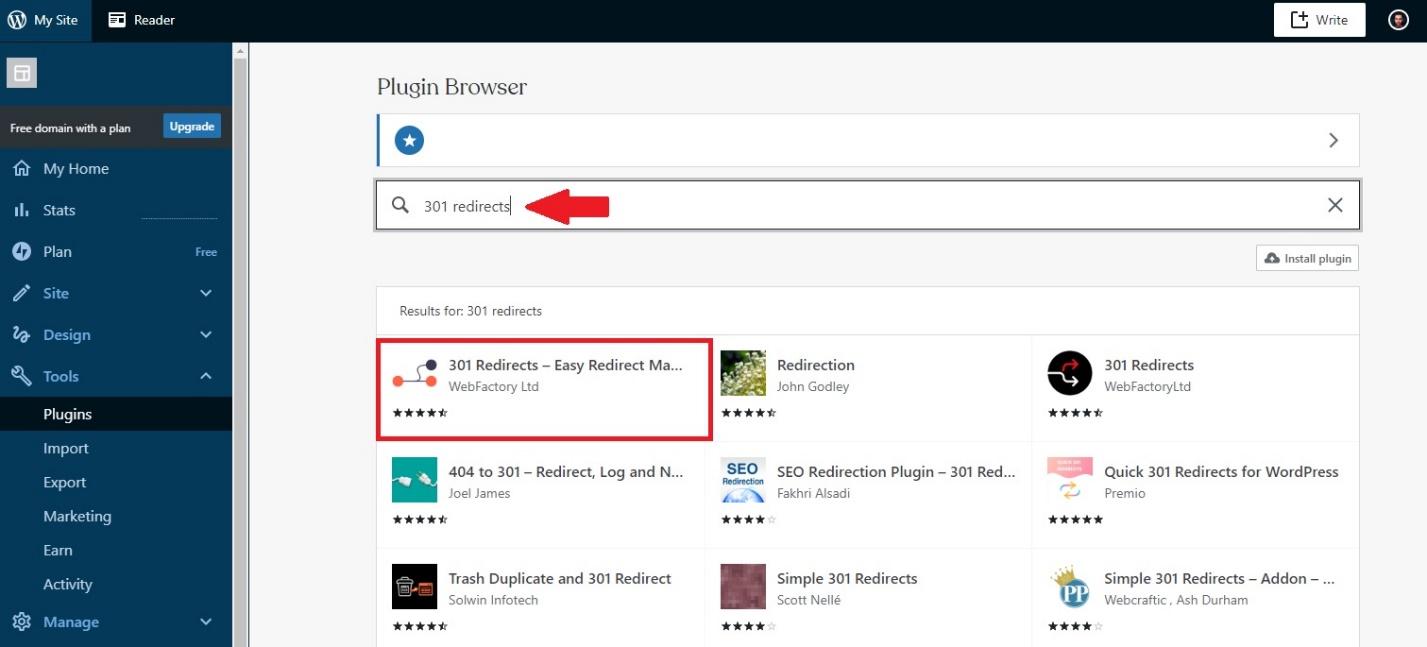Collapse the Tools menu section
Screen dimensions: 1427x647
coord(116,376)
